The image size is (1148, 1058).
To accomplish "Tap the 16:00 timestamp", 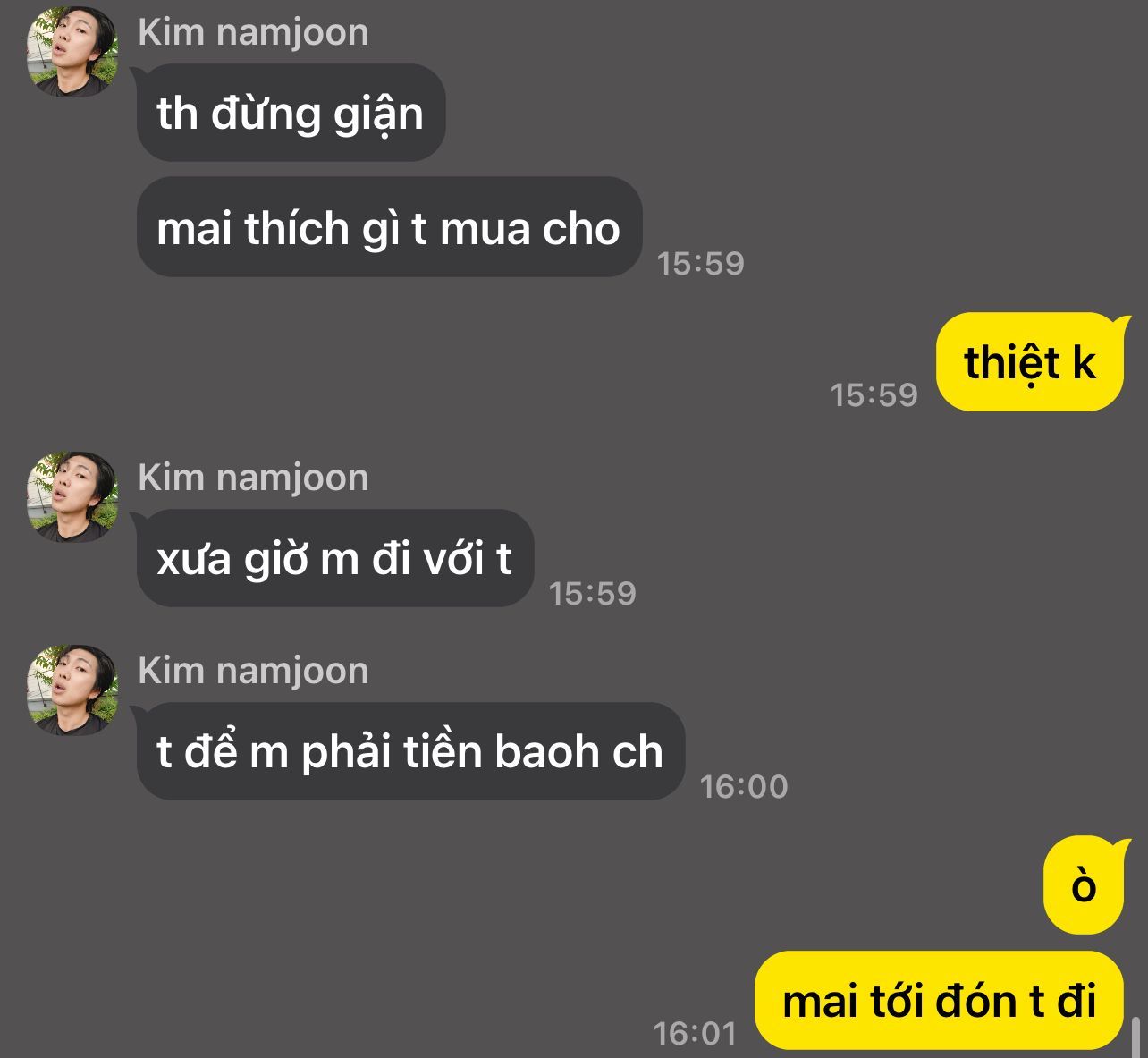I will (x=744, y=786).
